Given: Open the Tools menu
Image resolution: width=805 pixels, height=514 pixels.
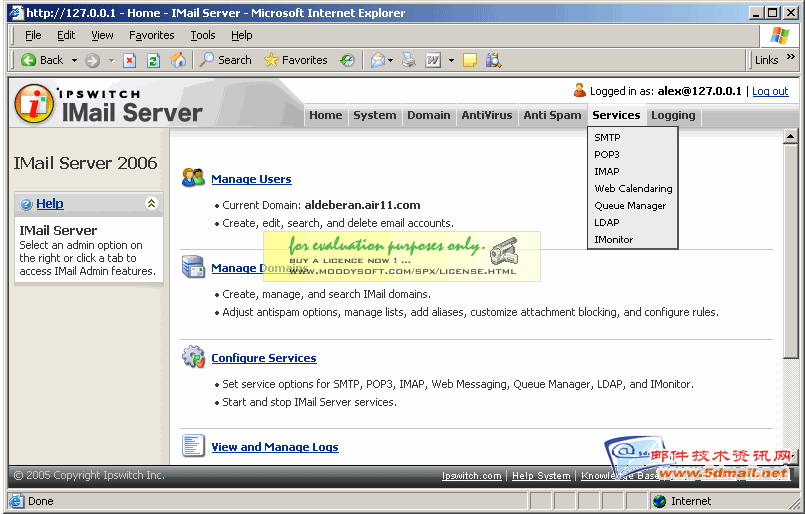Looking at the screenshot, I should [203, 35].
